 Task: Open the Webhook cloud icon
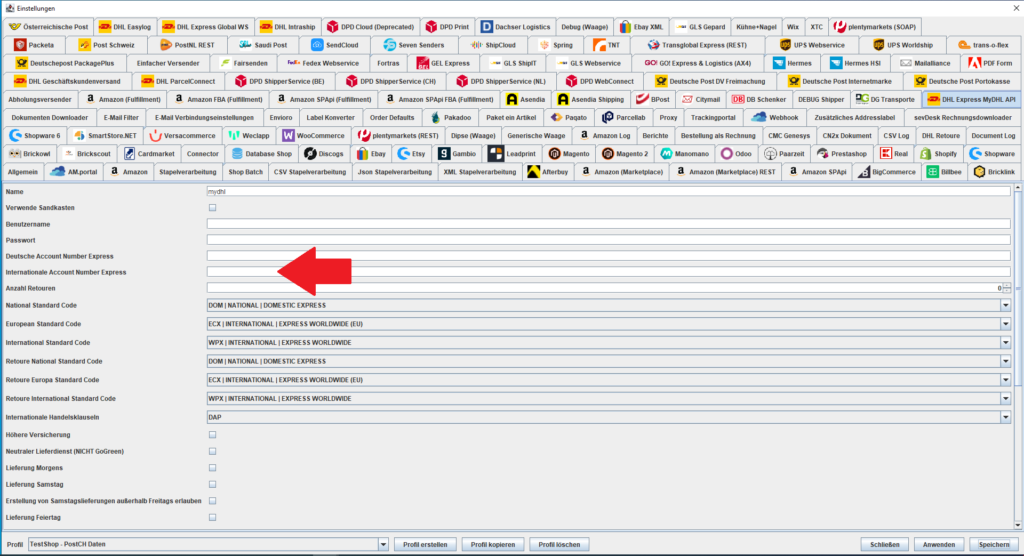pyautogui.click(x=759, y=118)
